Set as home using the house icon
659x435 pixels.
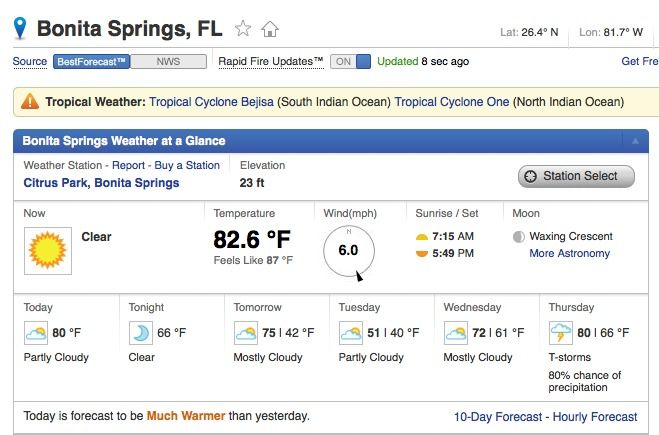point(270,29)
